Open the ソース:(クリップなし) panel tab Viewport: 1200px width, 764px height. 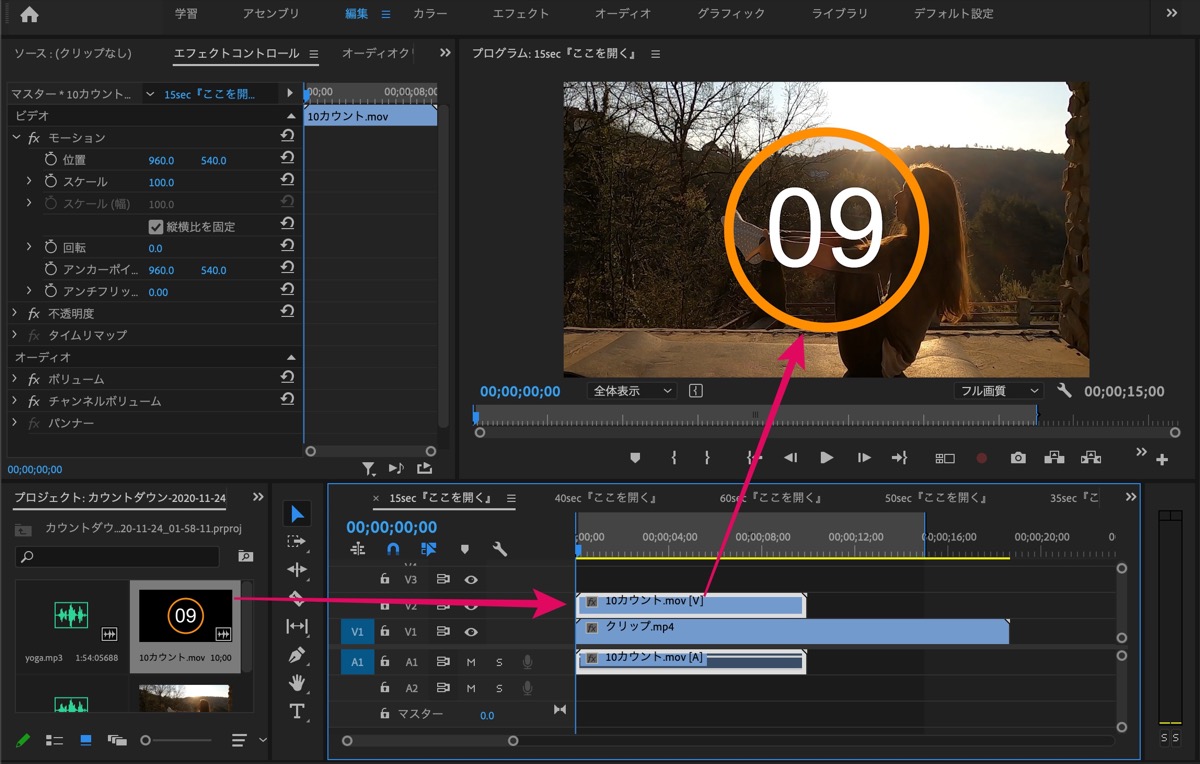(72, 53)
